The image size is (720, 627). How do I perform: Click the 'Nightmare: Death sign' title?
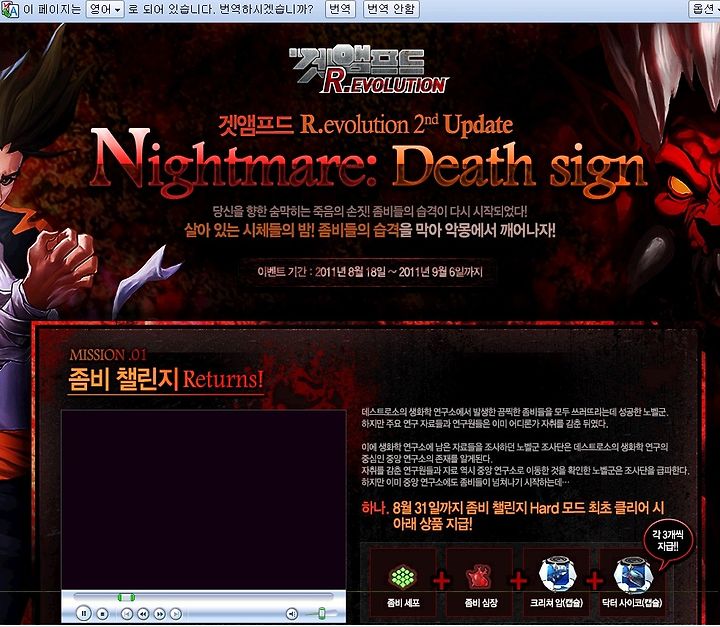(369, 163)
